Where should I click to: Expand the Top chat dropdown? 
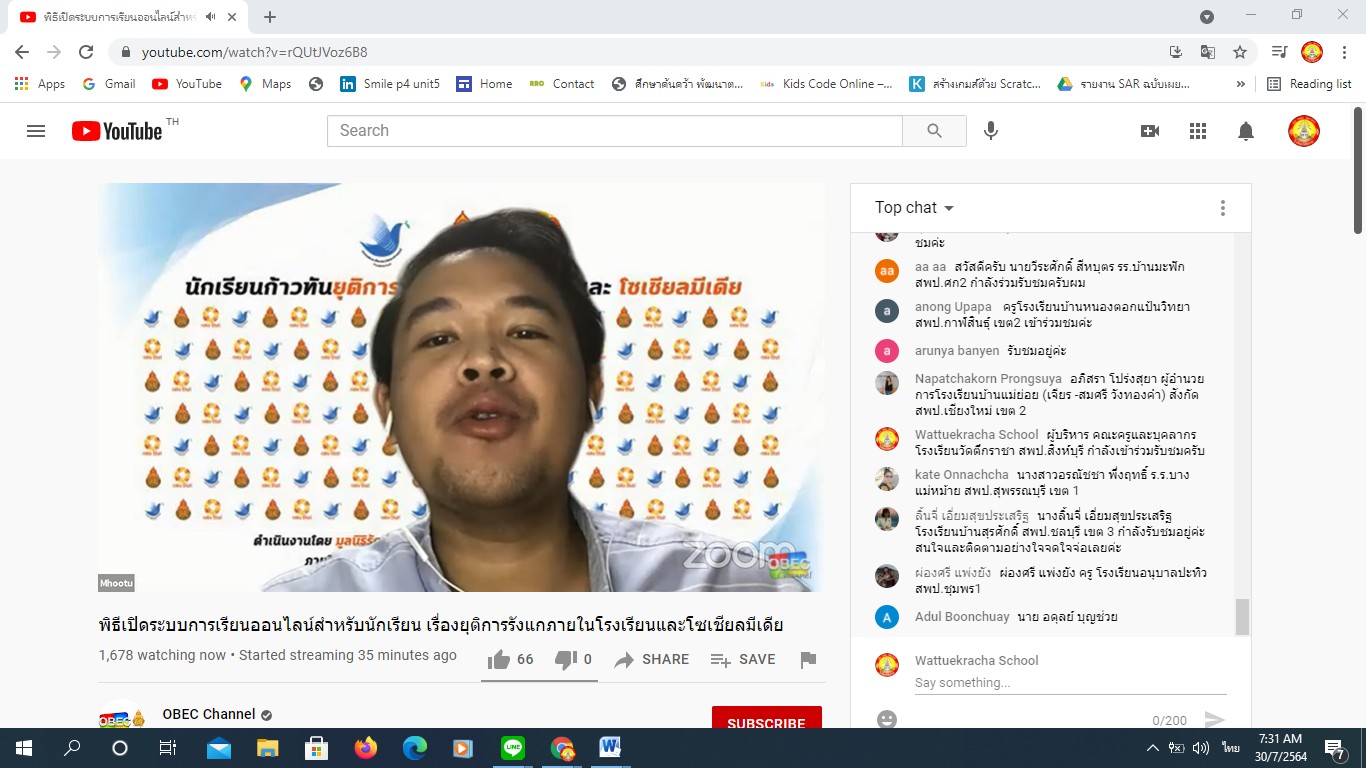(914, 208)
